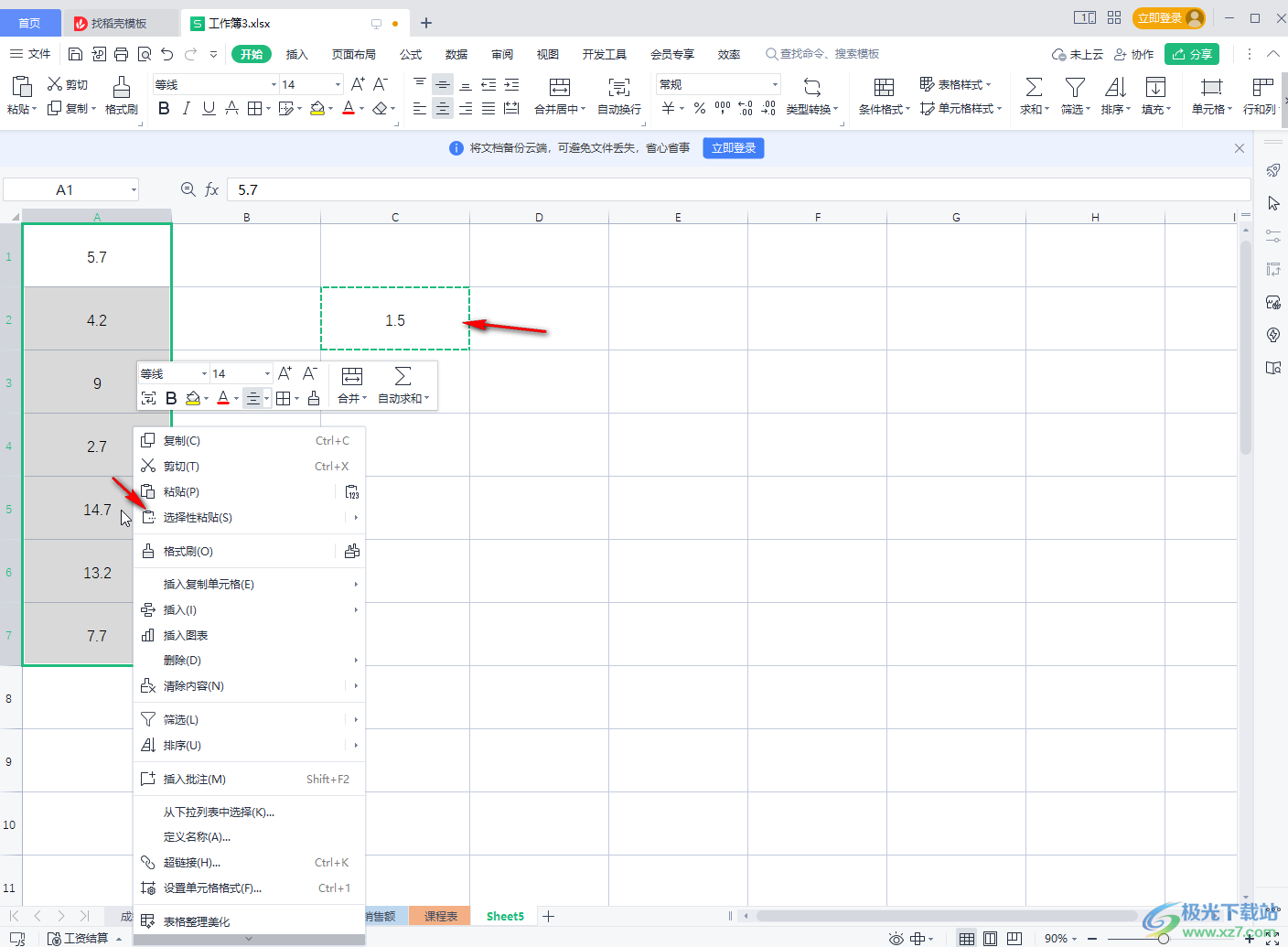Click the Increase Font Size icon in ribbon
The width and height of the screenshot is (1288, 947).
tap(358, 84)
